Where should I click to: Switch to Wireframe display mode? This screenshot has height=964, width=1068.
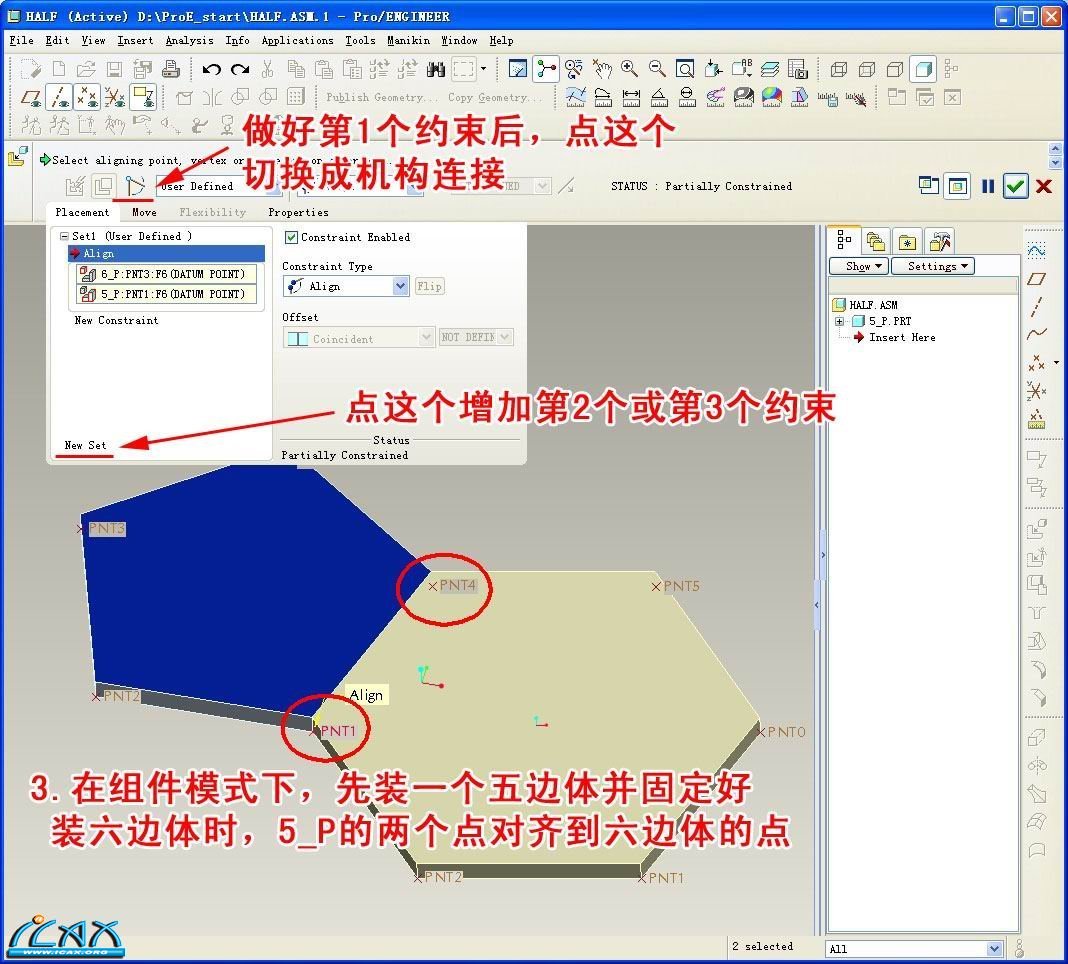(x=839, y=69)
